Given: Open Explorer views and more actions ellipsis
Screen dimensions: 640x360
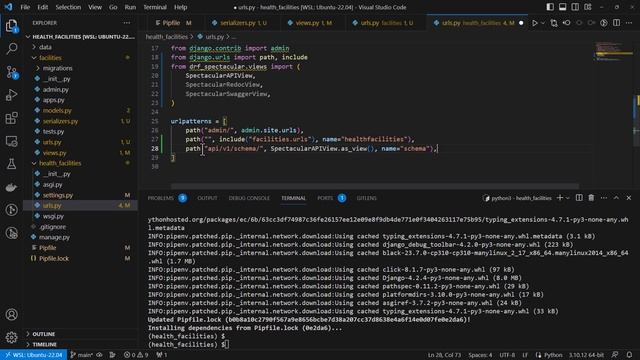Looking at the screenshot, I should [127, 23].
